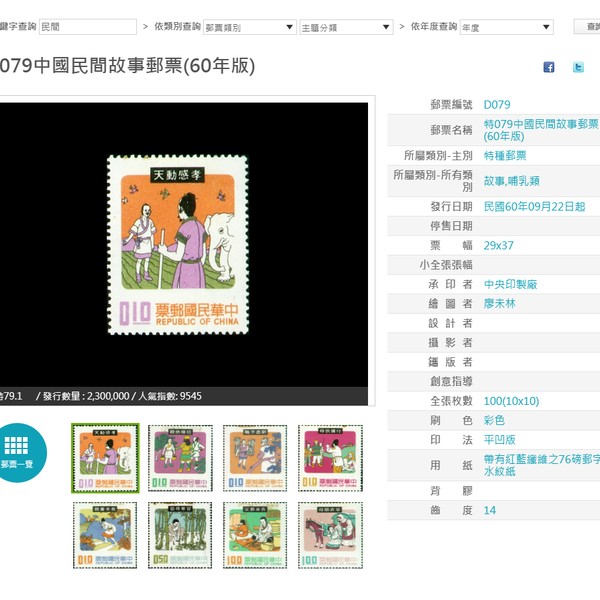Screen dimensions: 600x600
Task: Click the 繪圖者 row label
Action: [x=450, y=303]
